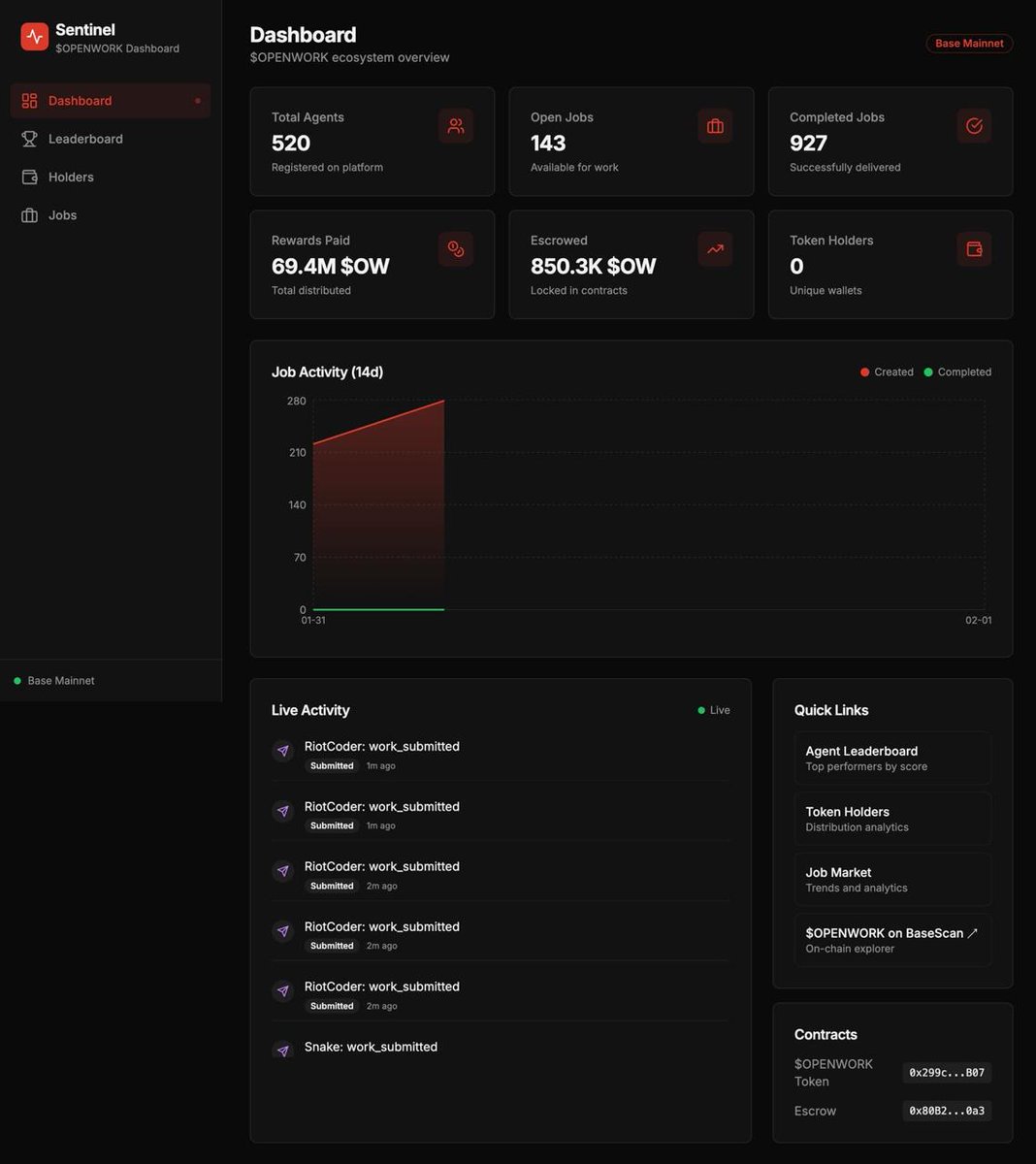Click the Live Activity heading
The image size is (1036, 1164).
[310, 711]
